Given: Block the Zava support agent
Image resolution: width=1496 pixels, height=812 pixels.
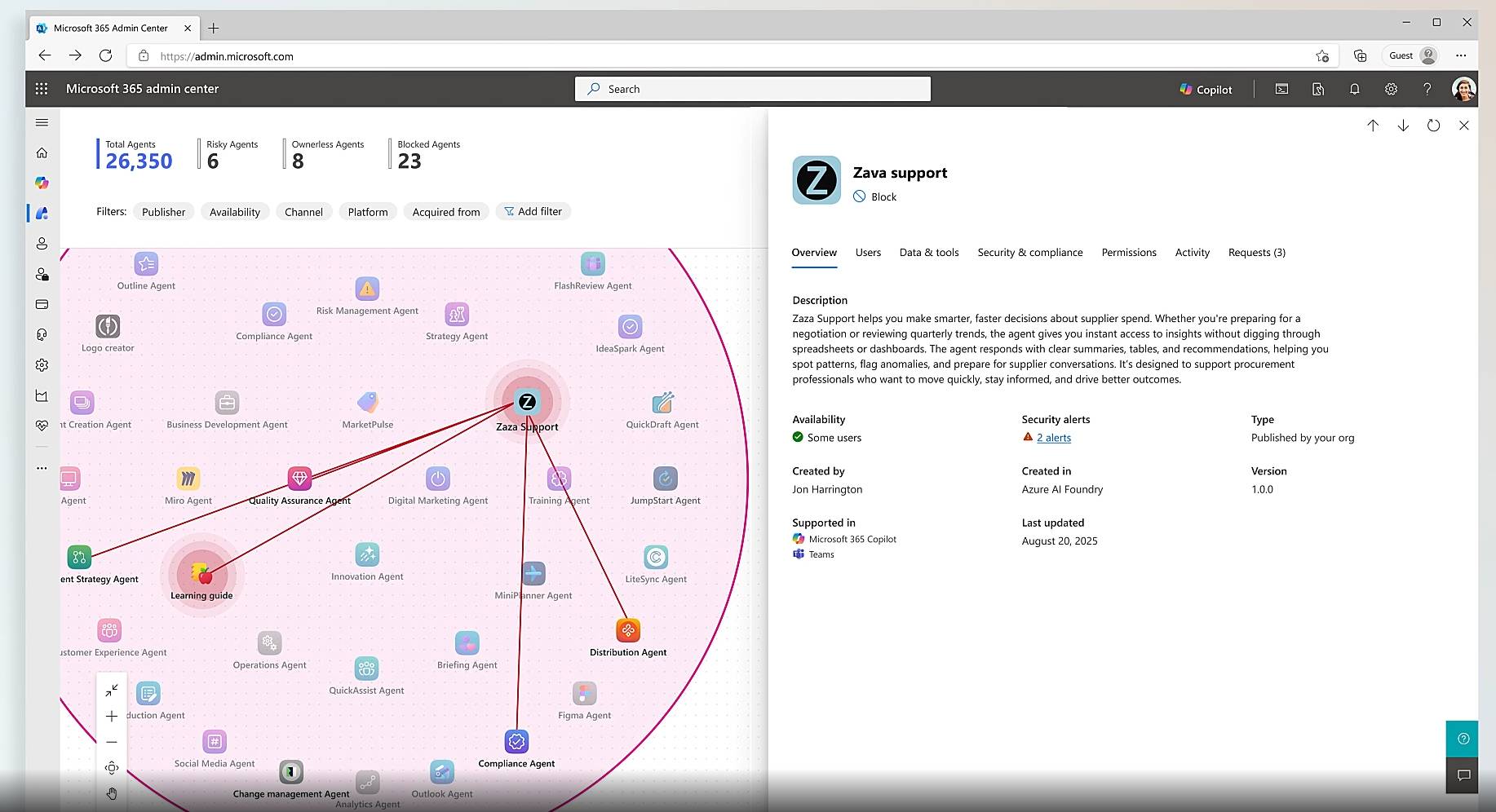Looking at the screenshot, I should 875,196.
